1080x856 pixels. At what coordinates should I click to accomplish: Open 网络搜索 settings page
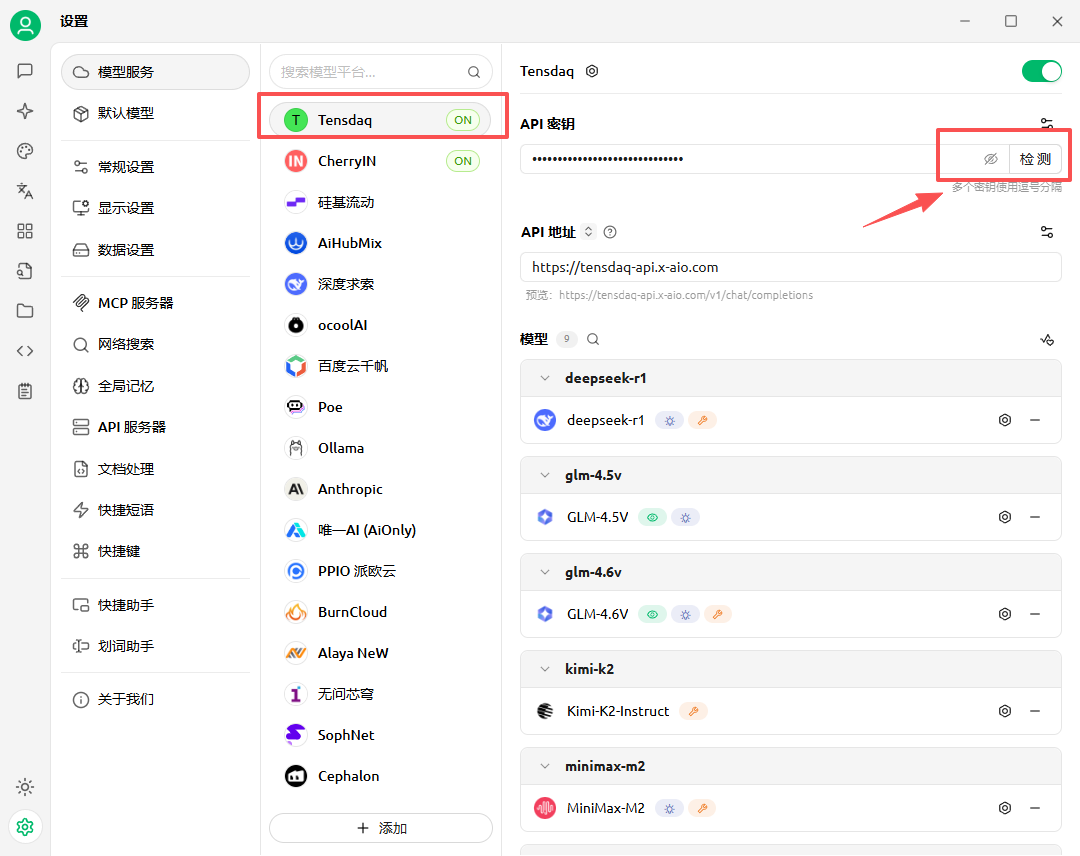pyautogui.click(x=155, y=344)
